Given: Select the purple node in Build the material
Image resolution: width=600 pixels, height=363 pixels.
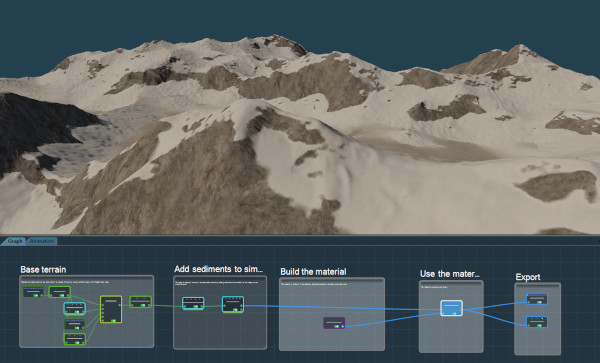Looking at the screenshot, I should point(334,323).
